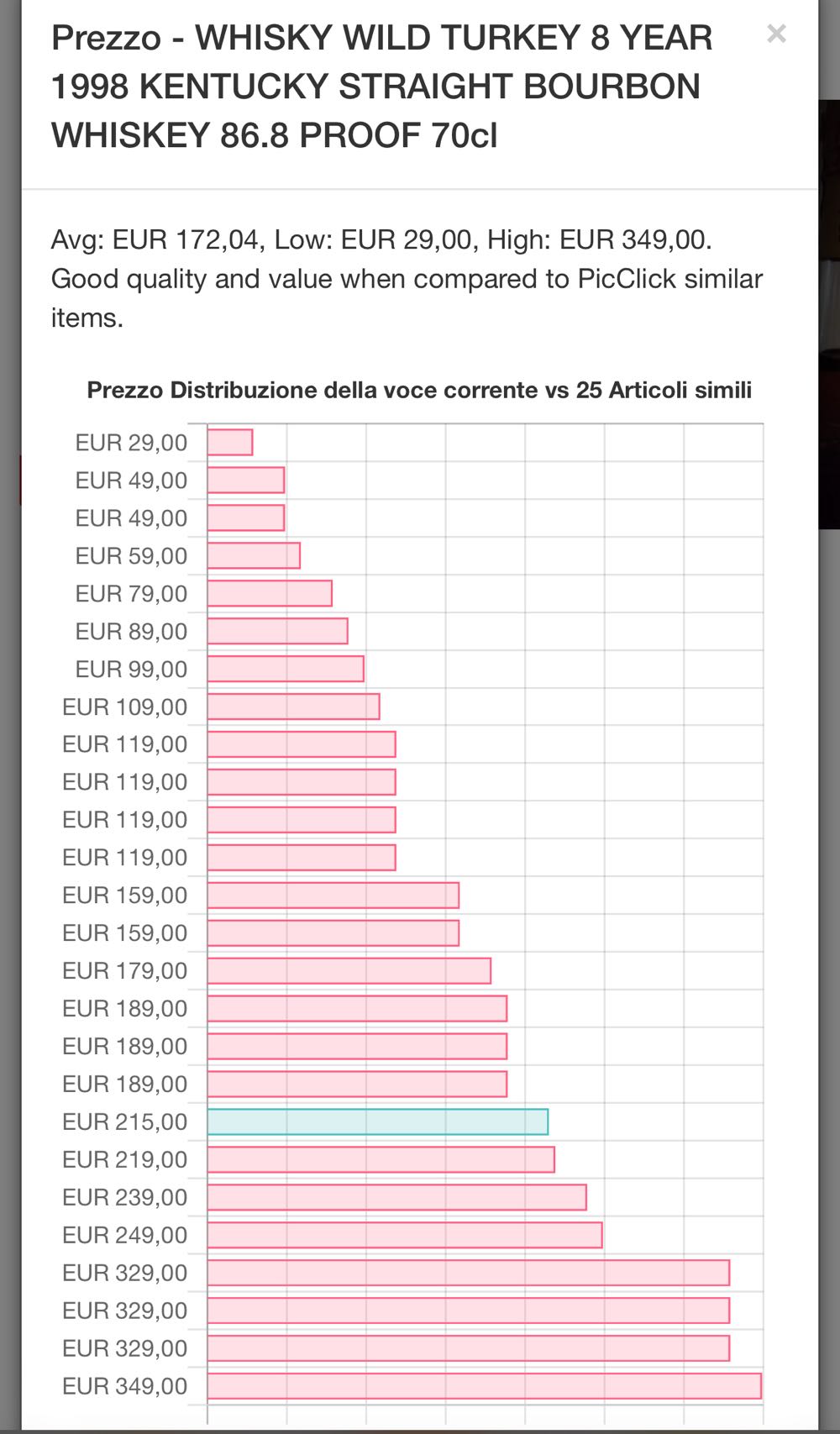Screen dimensions: 840x1434
Task: Click the 'Prezzo Distribuzione' chart title
Action: (419, 390)
